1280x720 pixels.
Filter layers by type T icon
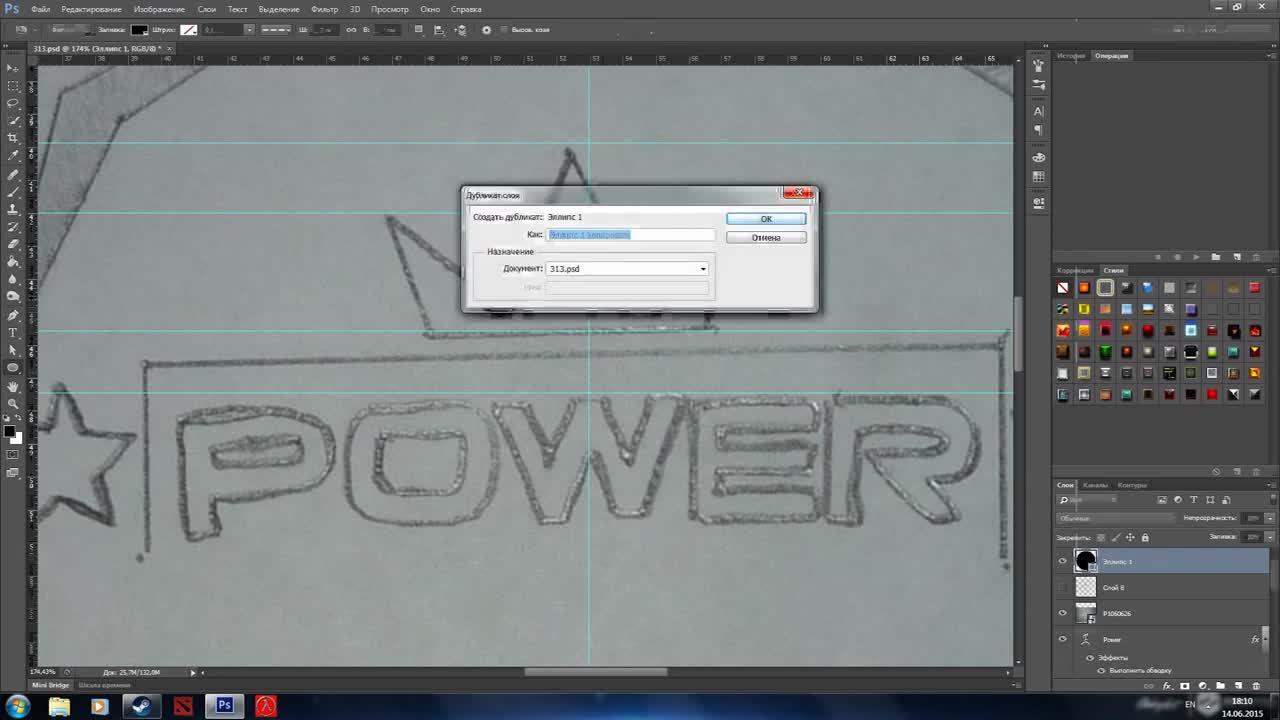[x=1193, y=500]
